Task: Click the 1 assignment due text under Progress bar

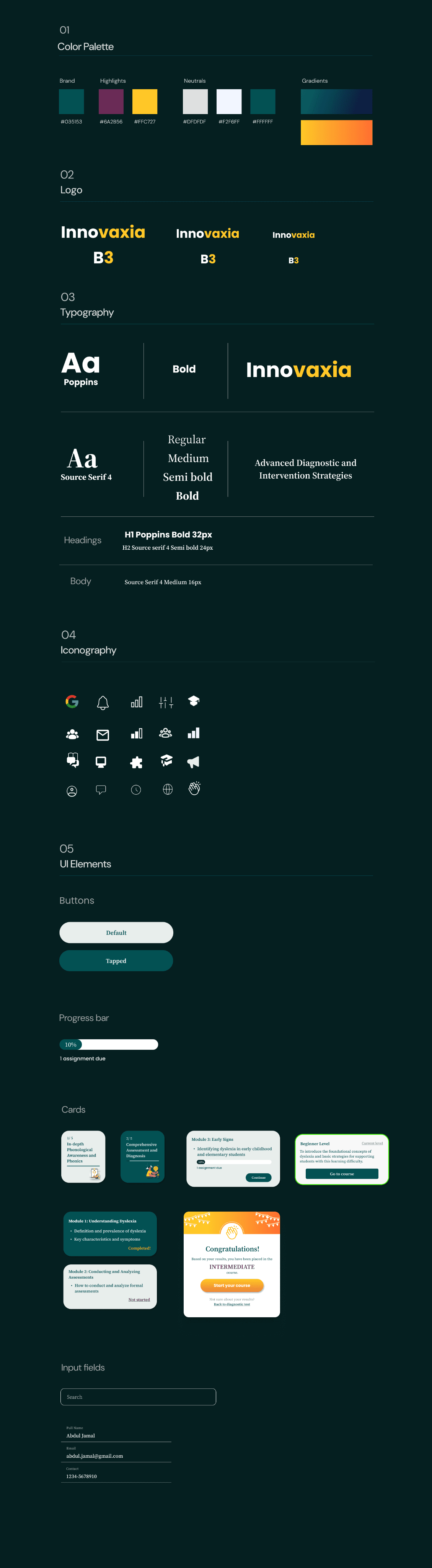Action: pos(83,1058)
